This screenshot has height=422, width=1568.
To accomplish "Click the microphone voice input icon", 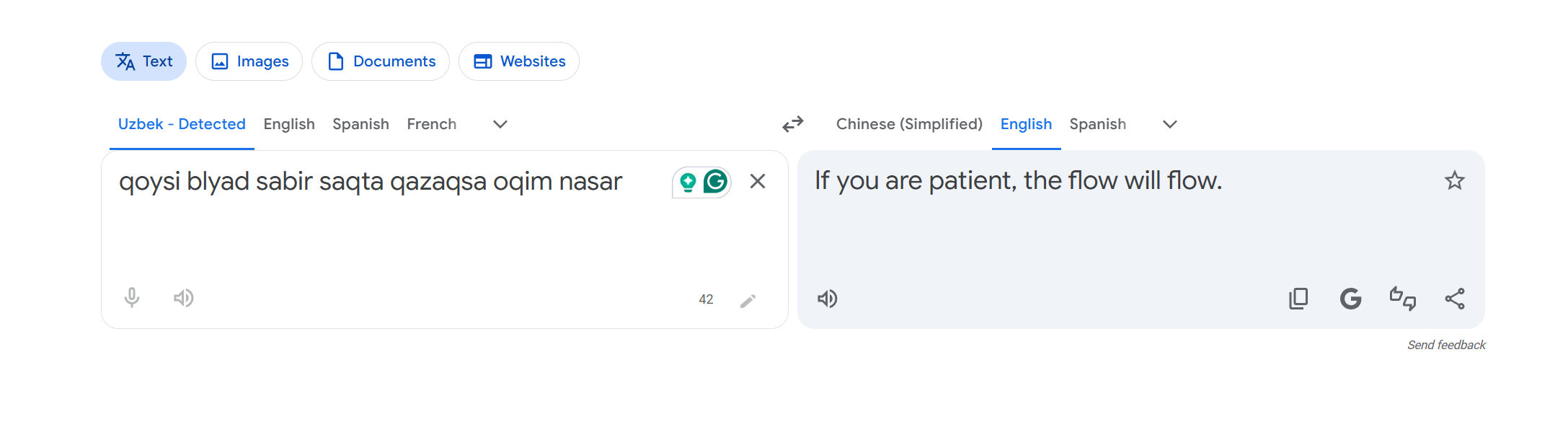I will click(131, 298).
